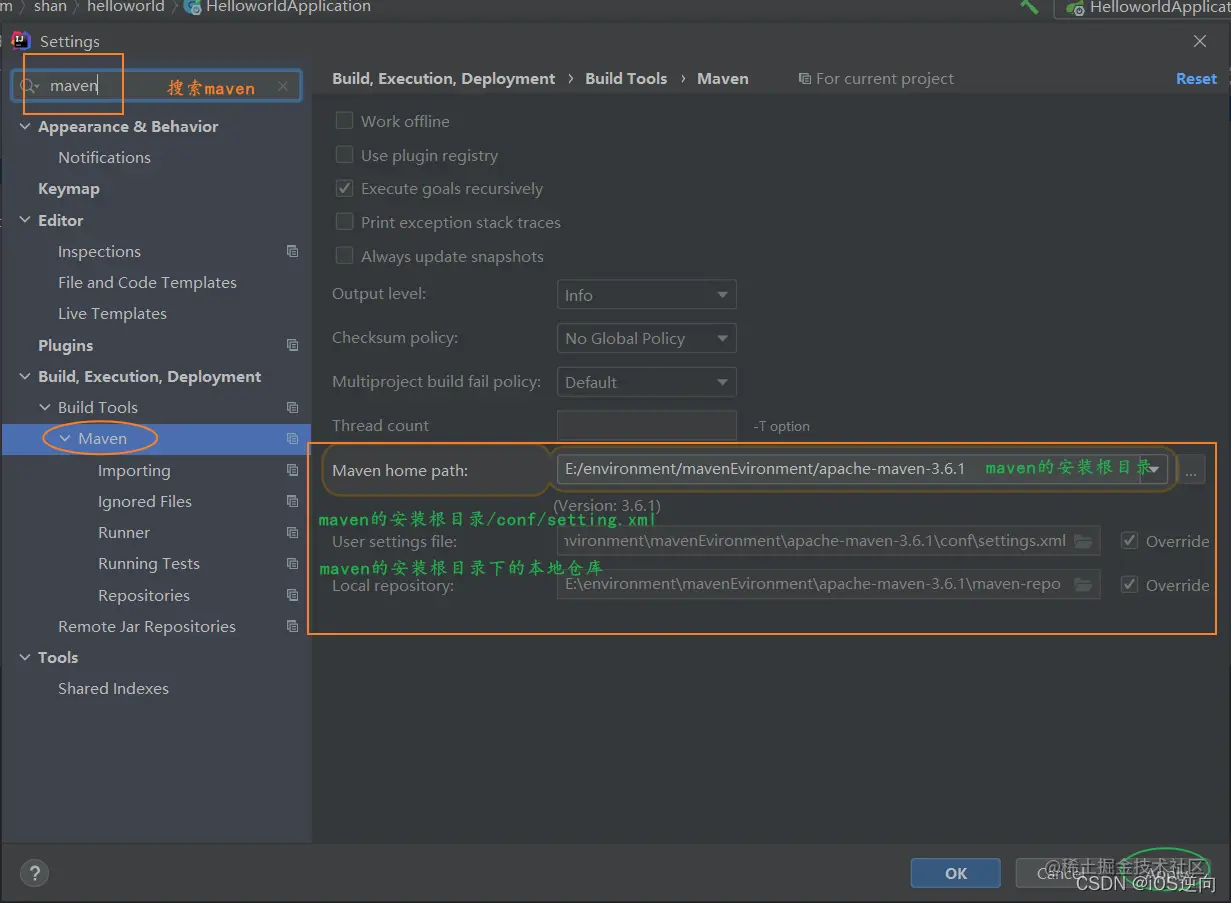Image resolution: width=1231 pixels, height=903 pixels.
Task: Enable Always update snapshots checkbox
Action: coord(344,256)
